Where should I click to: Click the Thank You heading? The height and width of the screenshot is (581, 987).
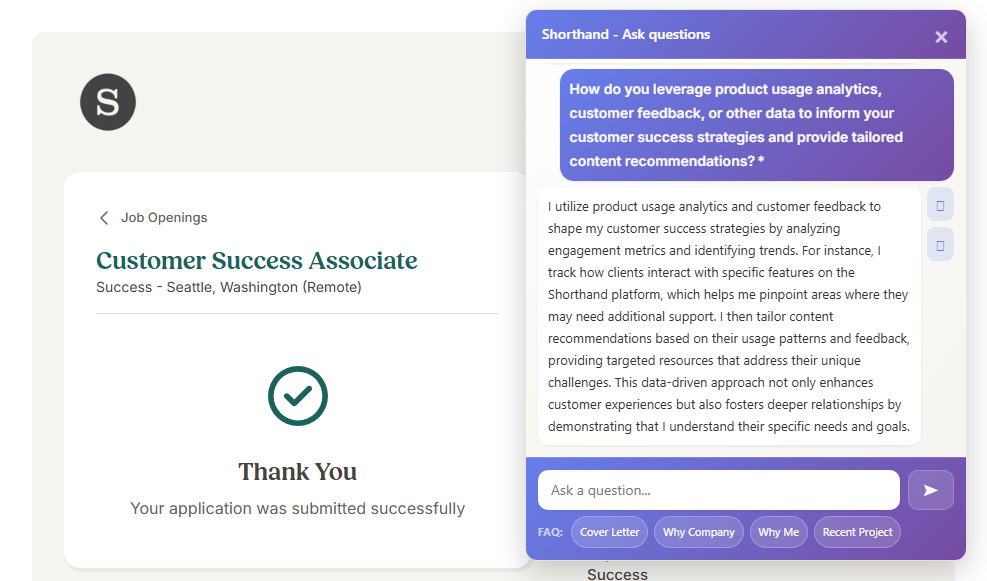click(298, 472)
